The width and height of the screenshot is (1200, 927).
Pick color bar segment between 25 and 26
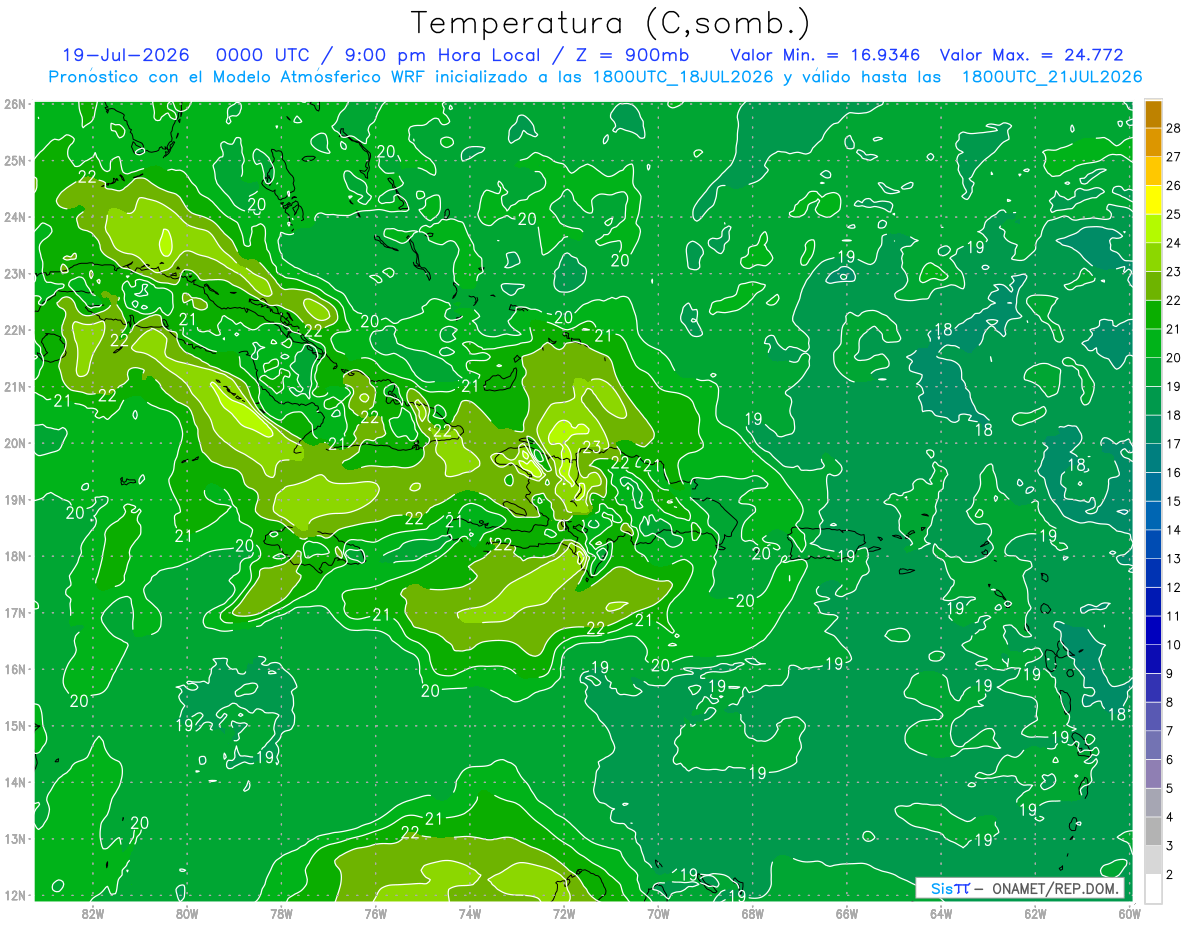(1153, 200)
